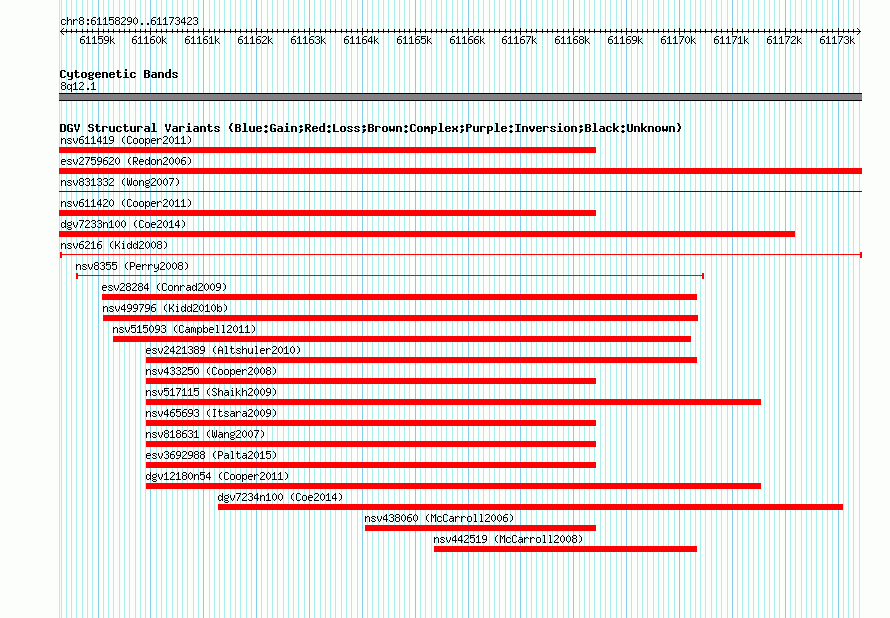Select the red bar for nsv515093
890x618 pixels.
tap(402, 339)
